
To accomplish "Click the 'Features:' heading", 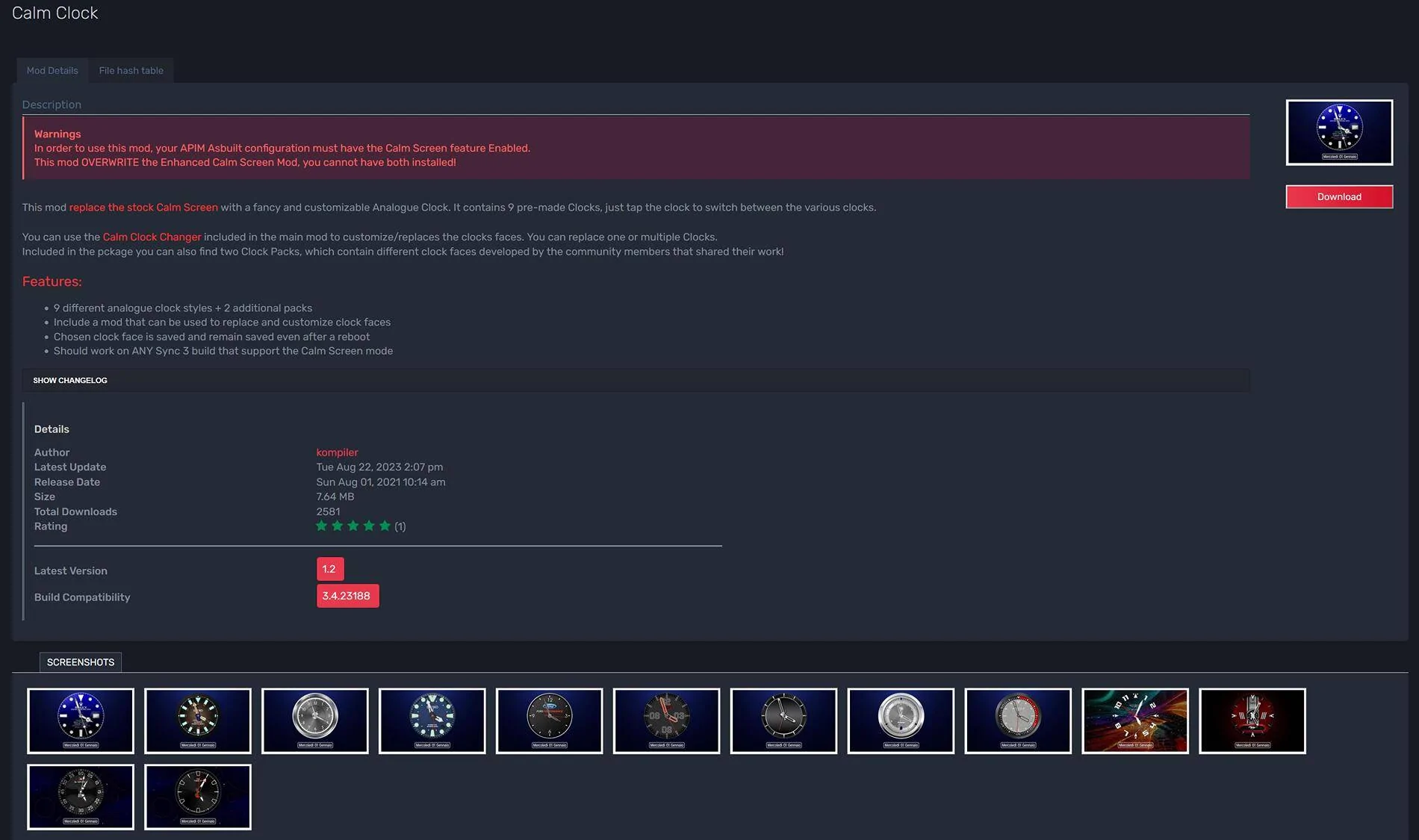I will click(x=52, y=281).
